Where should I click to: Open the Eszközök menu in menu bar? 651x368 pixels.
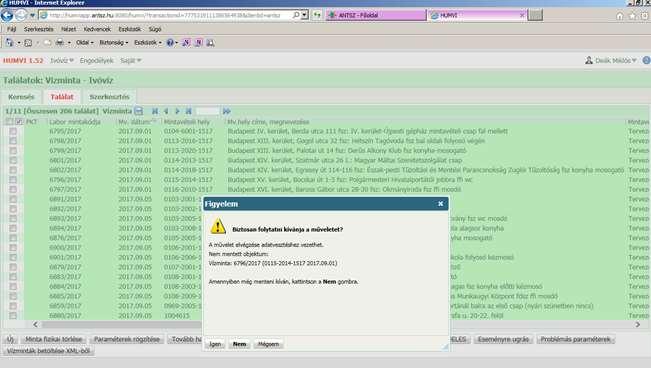tap(130, 29)
